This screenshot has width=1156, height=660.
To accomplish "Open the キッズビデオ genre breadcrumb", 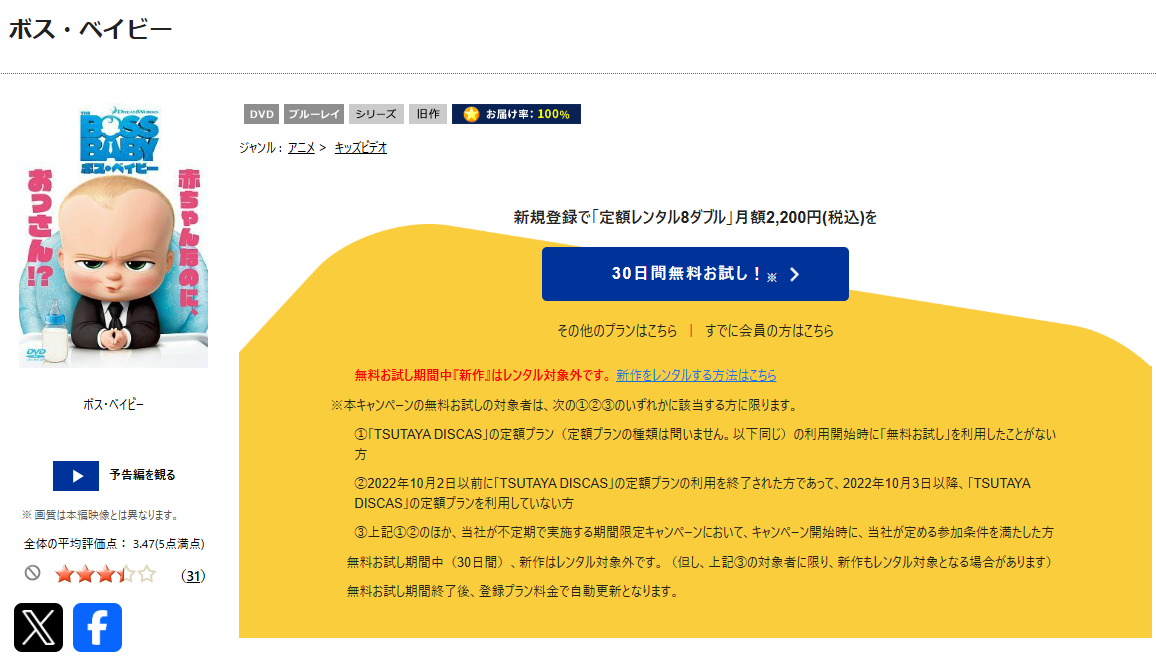I will pyautogui.click(x=361, y=146).
